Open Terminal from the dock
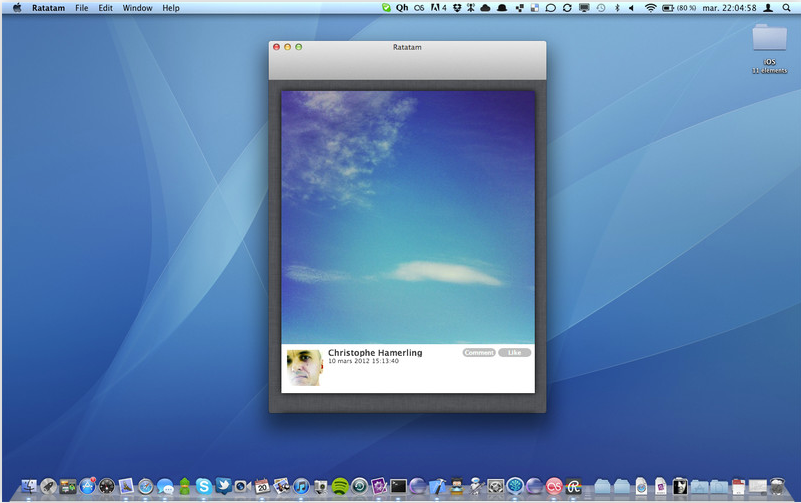 pos(398,486)
